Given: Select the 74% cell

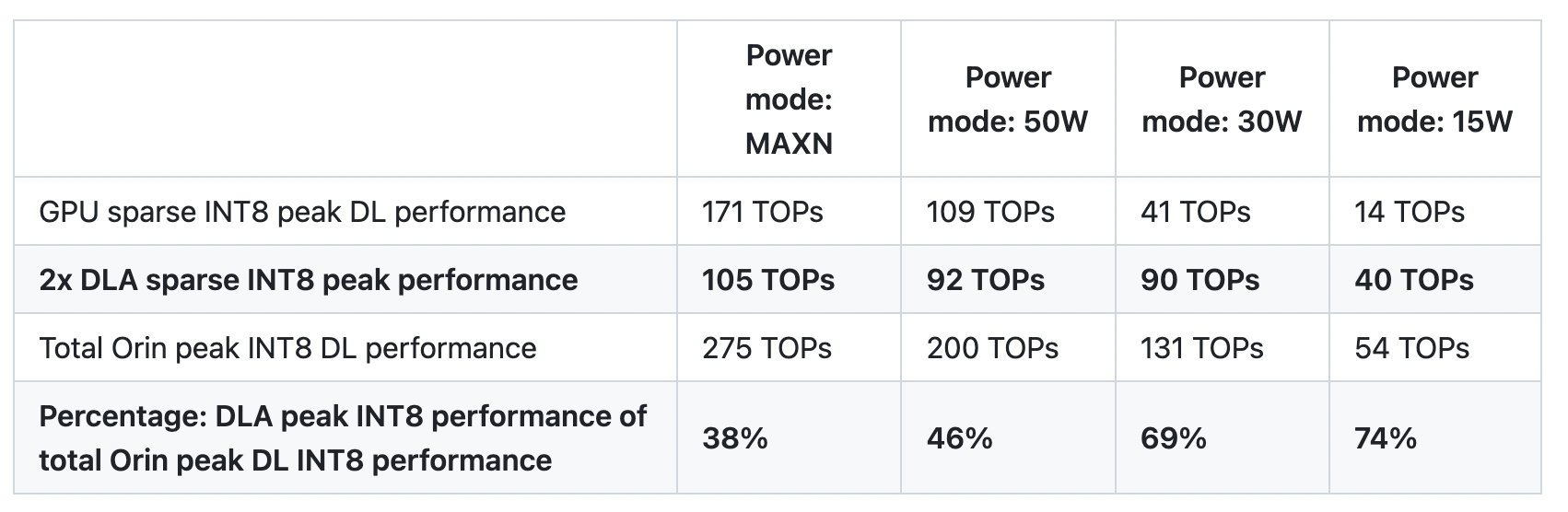Looking at the screenshot, I should (x=1386, y=438).
